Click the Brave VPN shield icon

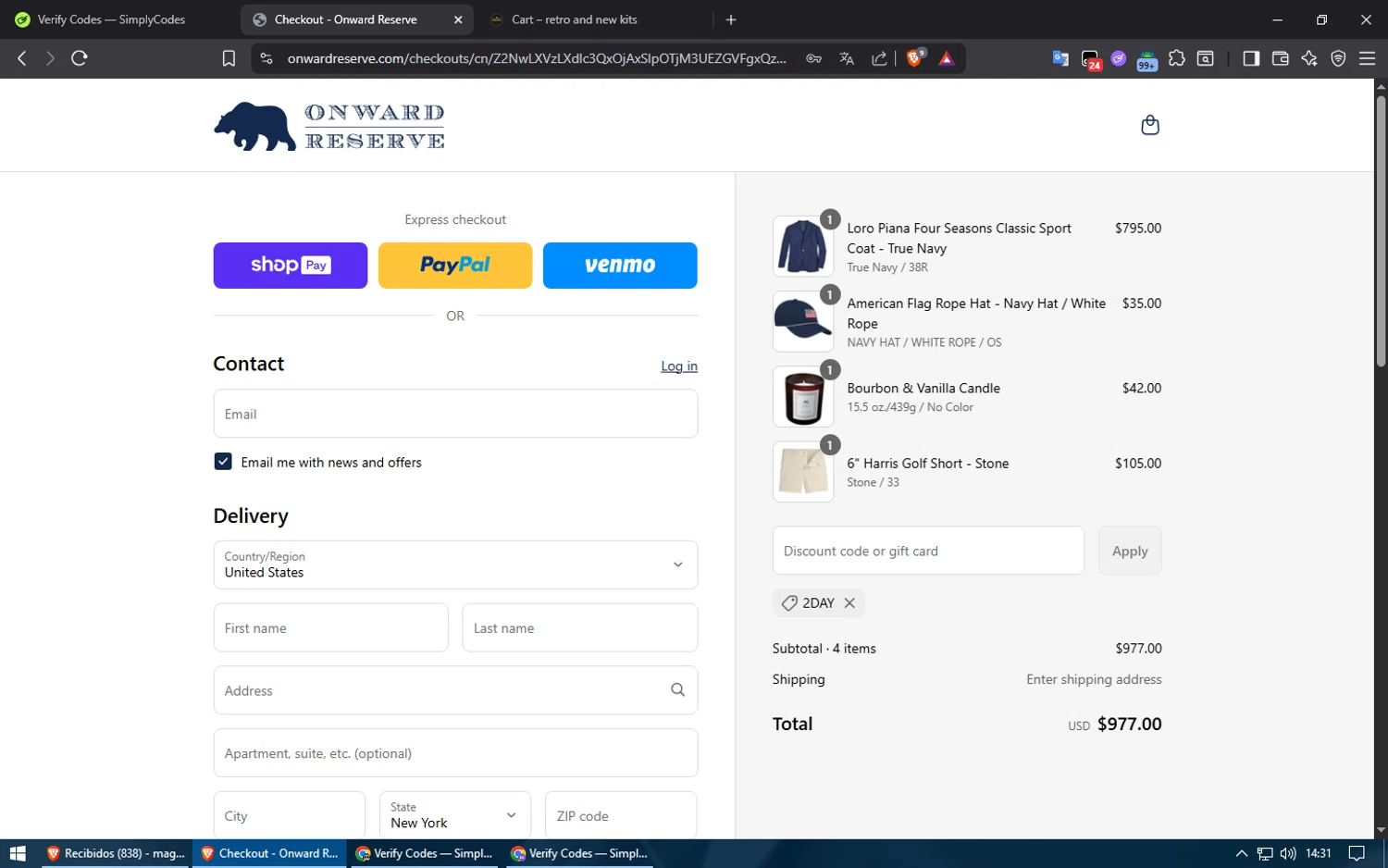point(1338,58)
